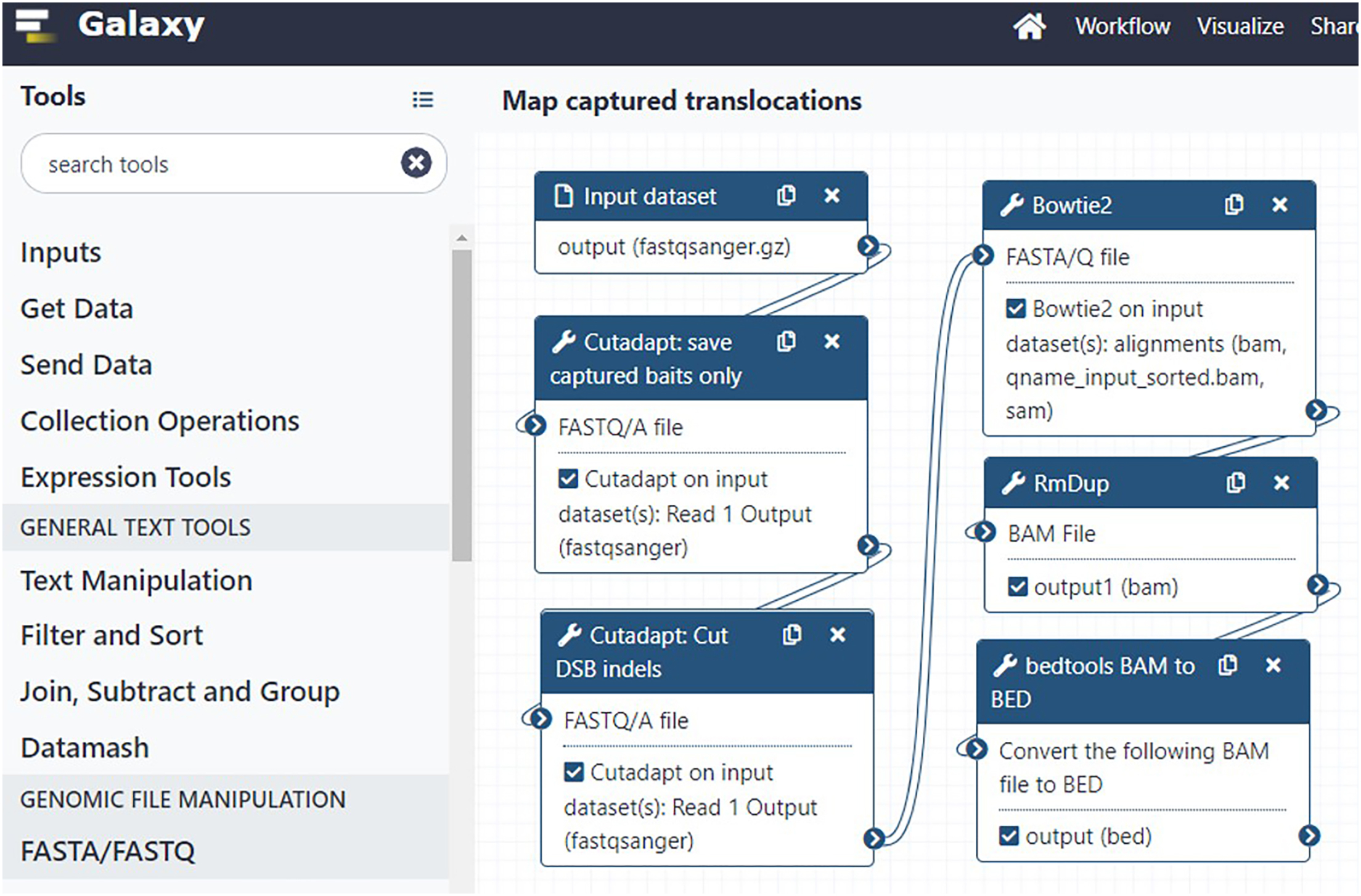Duplicate the Input dataset node
The height and width of the screenshot is (896, 1361).
click(786, 196)
